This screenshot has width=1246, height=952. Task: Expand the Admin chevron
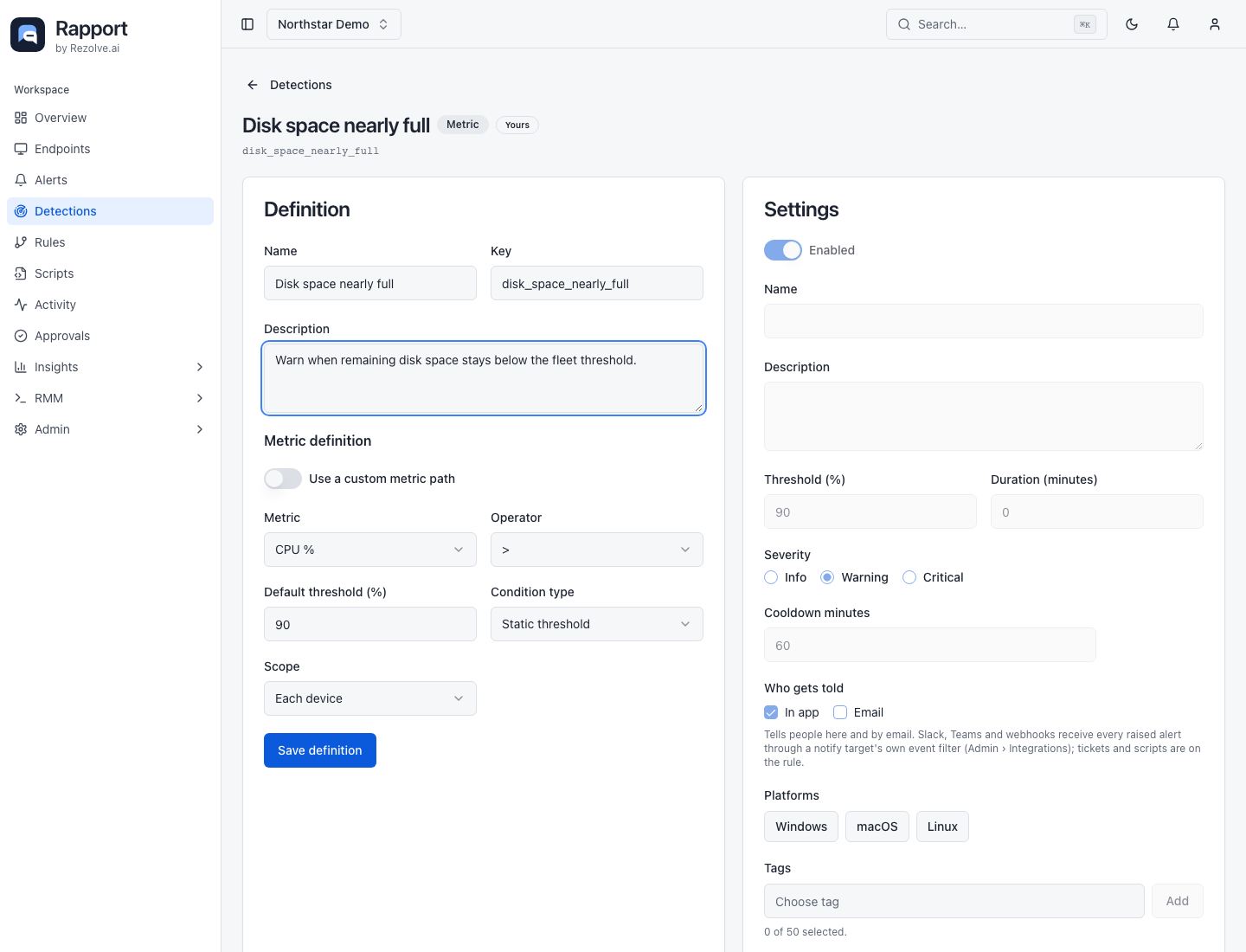pos(200,429)
